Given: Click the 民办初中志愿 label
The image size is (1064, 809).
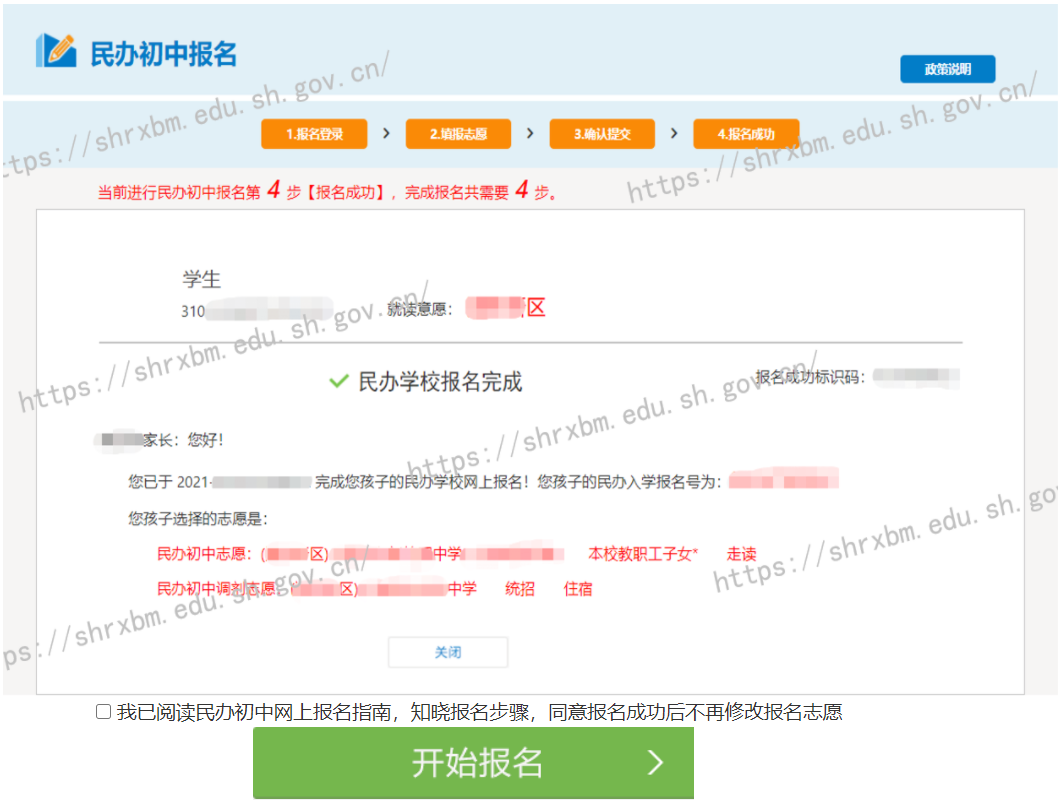Looking at the screenshot, I should [x=204, y=554].
